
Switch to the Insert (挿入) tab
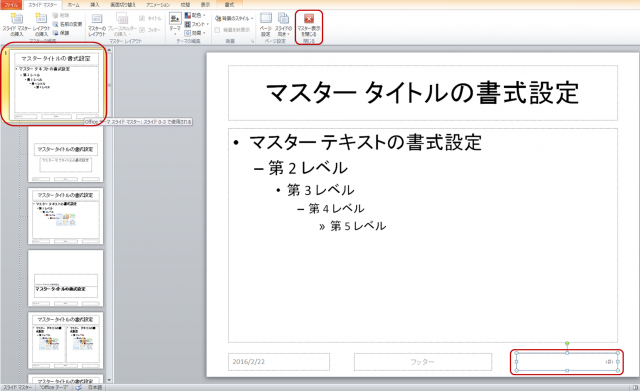[95, 5]
